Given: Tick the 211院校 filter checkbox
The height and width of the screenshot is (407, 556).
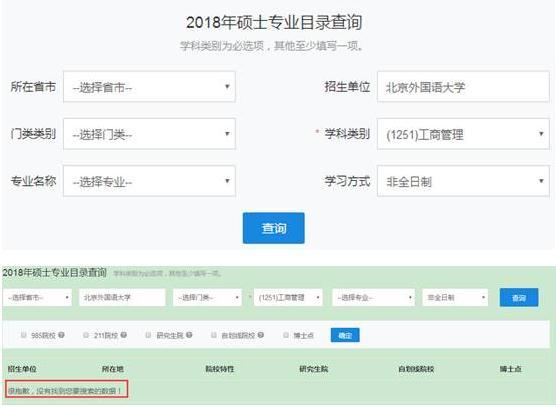Looking at the screenshot, I should 86,335.
